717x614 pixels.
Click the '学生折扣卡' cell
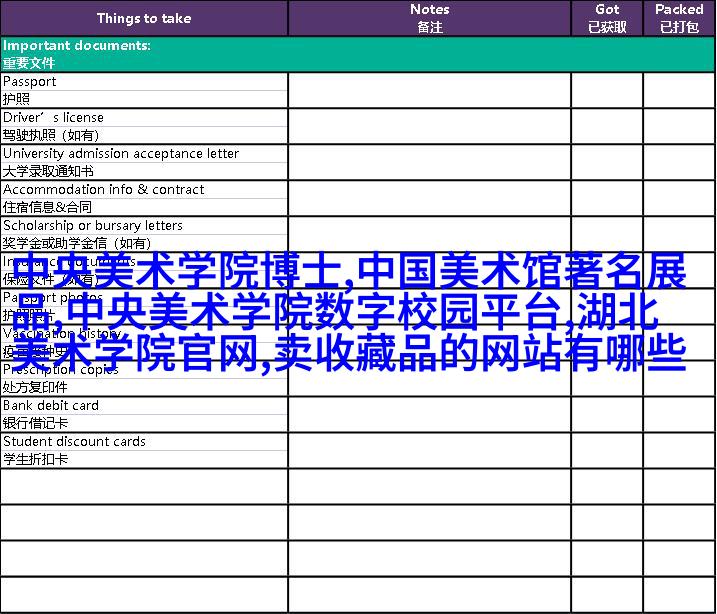tap(144, 459)
